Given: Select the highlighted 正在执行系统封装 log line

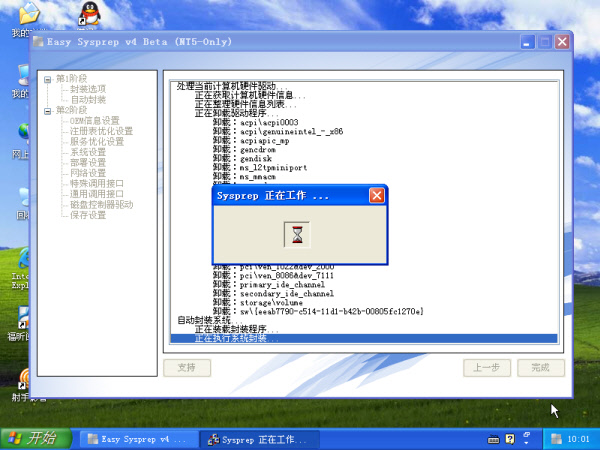Looking at the screenshot, I should [x=364, y=338].
